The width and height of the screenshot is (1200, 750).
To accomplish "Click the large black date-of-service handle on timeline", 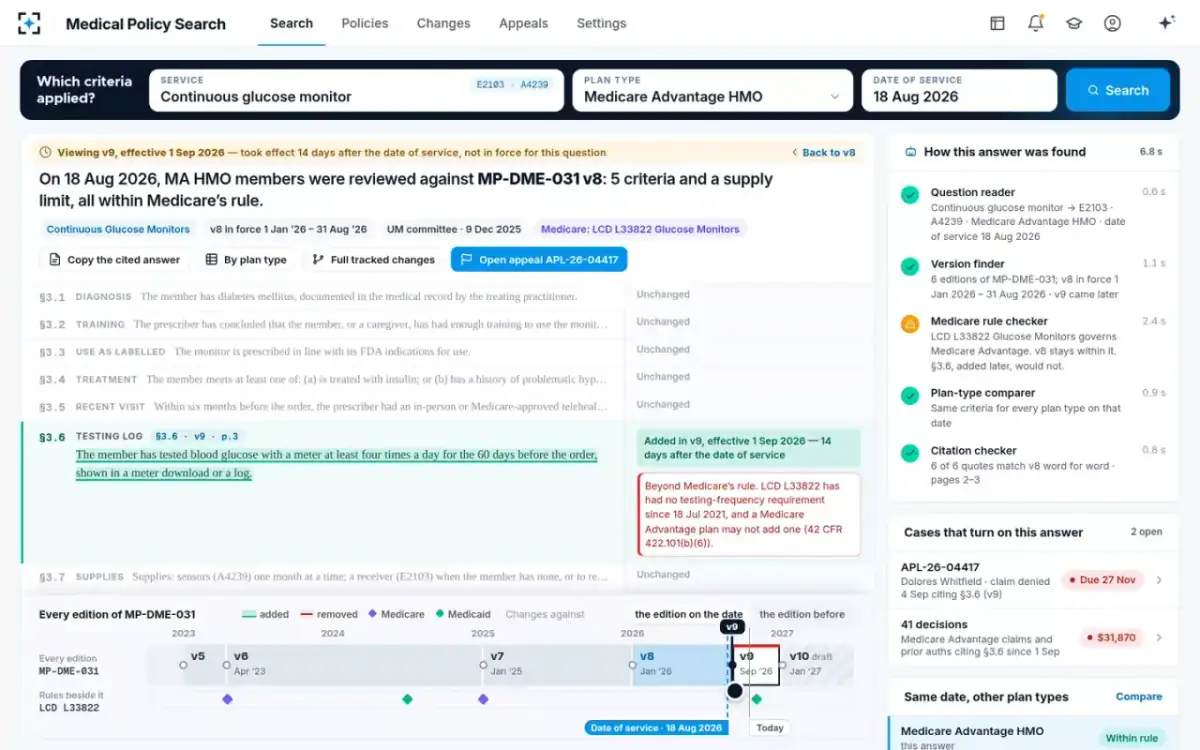I will click(x=735, y=691).
